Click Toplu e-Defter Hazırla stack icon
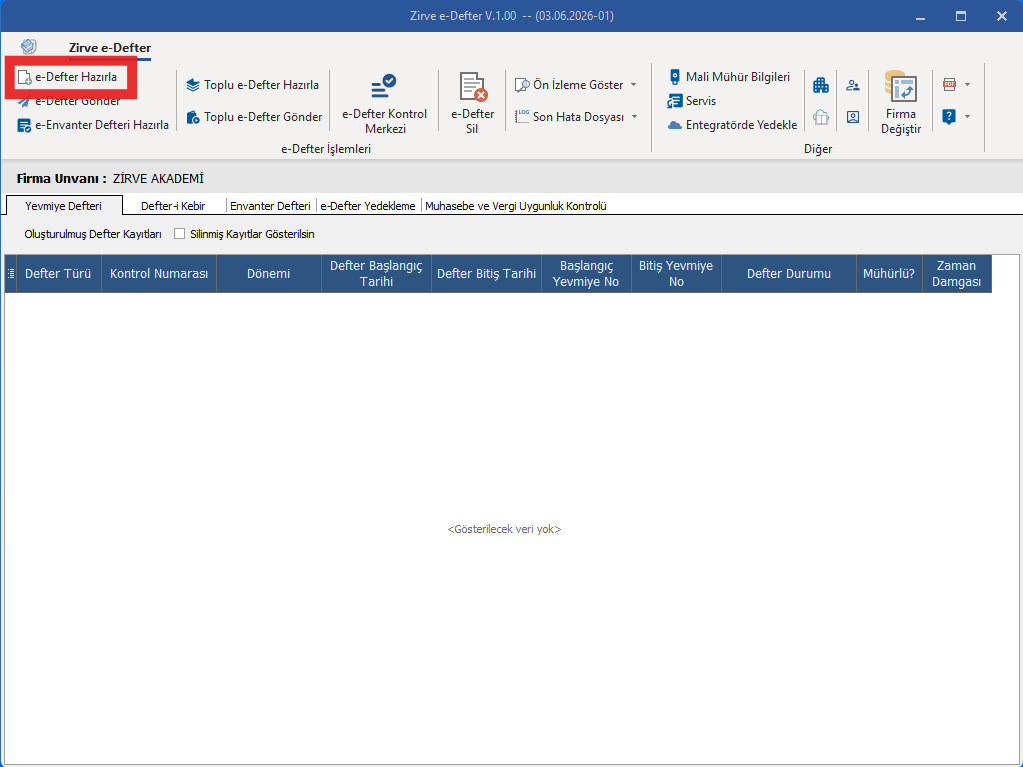This screenshot has width=1023, height=767. (x=192, y=85)
